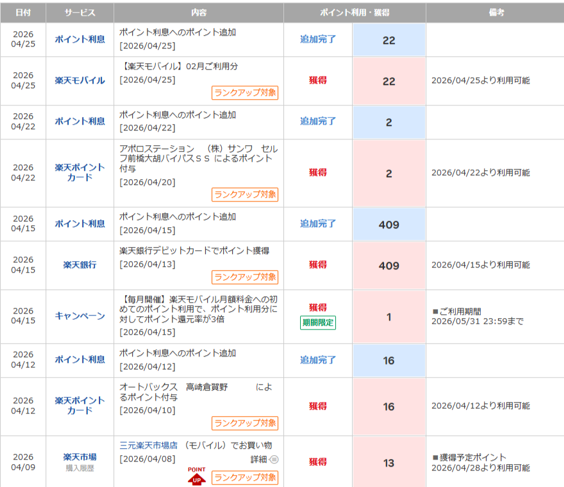
Task: Click 追加完了 status in 04/12 row
Action: [318, 360]
